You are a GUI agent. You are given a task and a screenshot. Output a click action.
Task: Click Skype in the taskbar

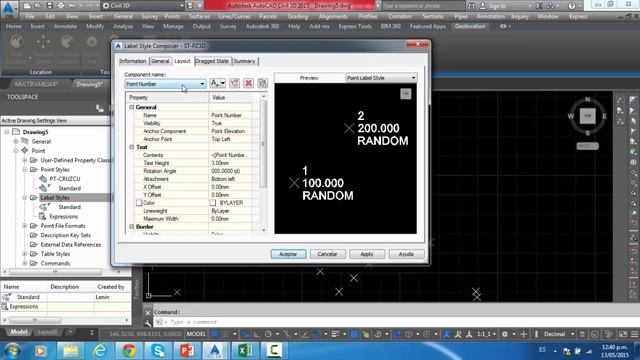pos(158,350)
